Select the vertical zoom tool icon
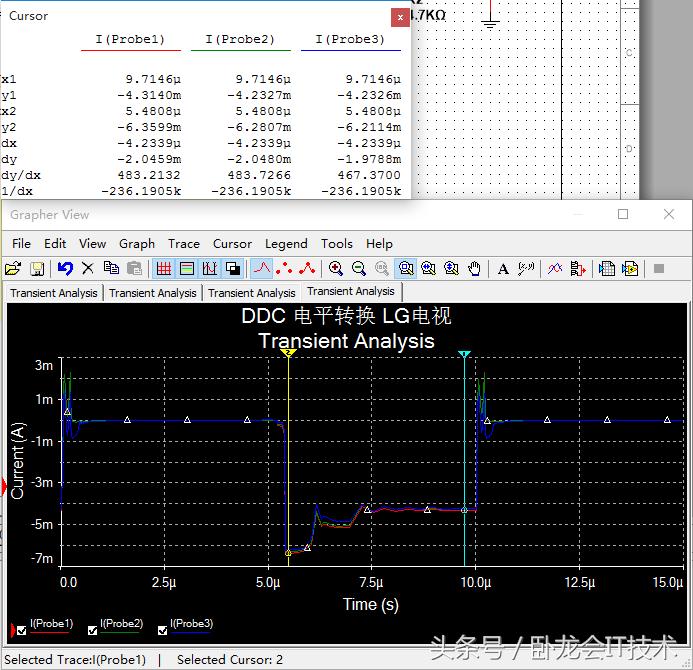 451,268
